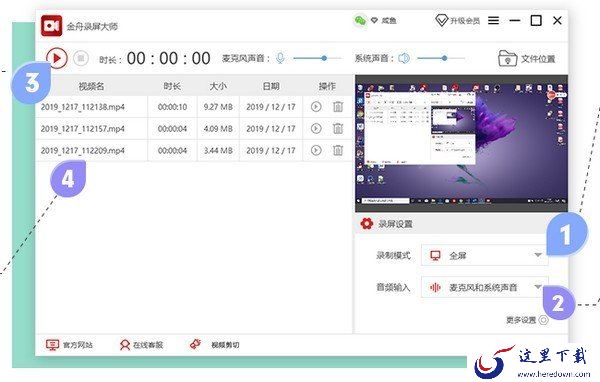The image size is (600, 382).
Task: Click 升级会员 upgrade membership
Action: [x=458, y=21]
